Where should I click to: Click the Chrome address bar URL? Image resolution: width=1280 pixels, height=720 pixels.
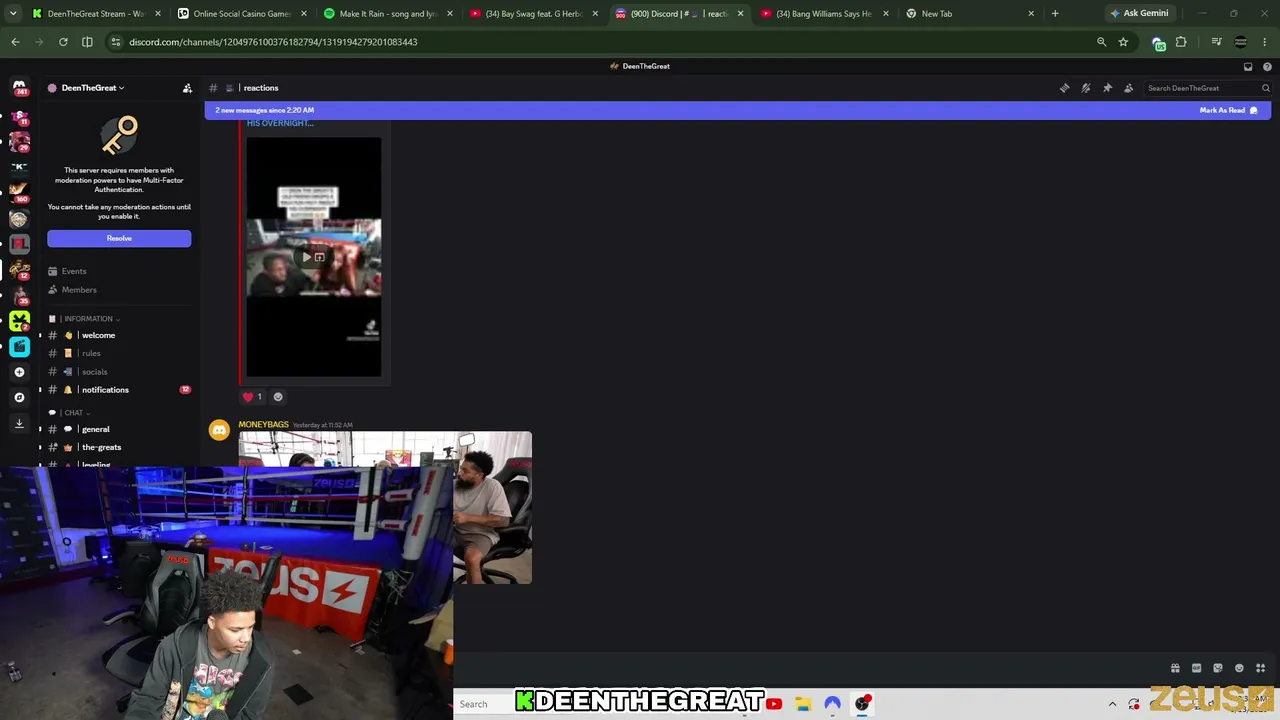point(273,42)
